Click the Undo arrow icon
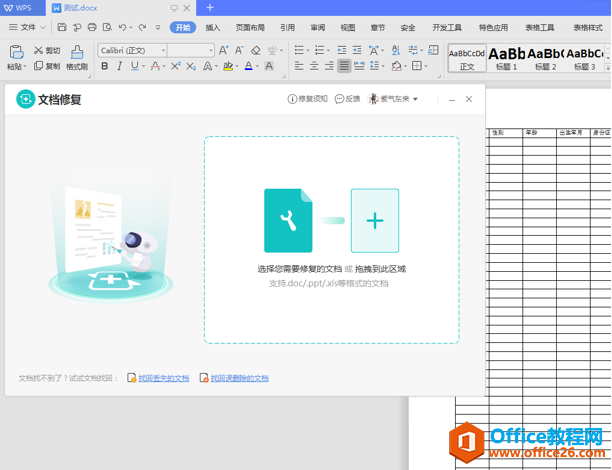The image size is (612, 470). [x=123, y=27]
